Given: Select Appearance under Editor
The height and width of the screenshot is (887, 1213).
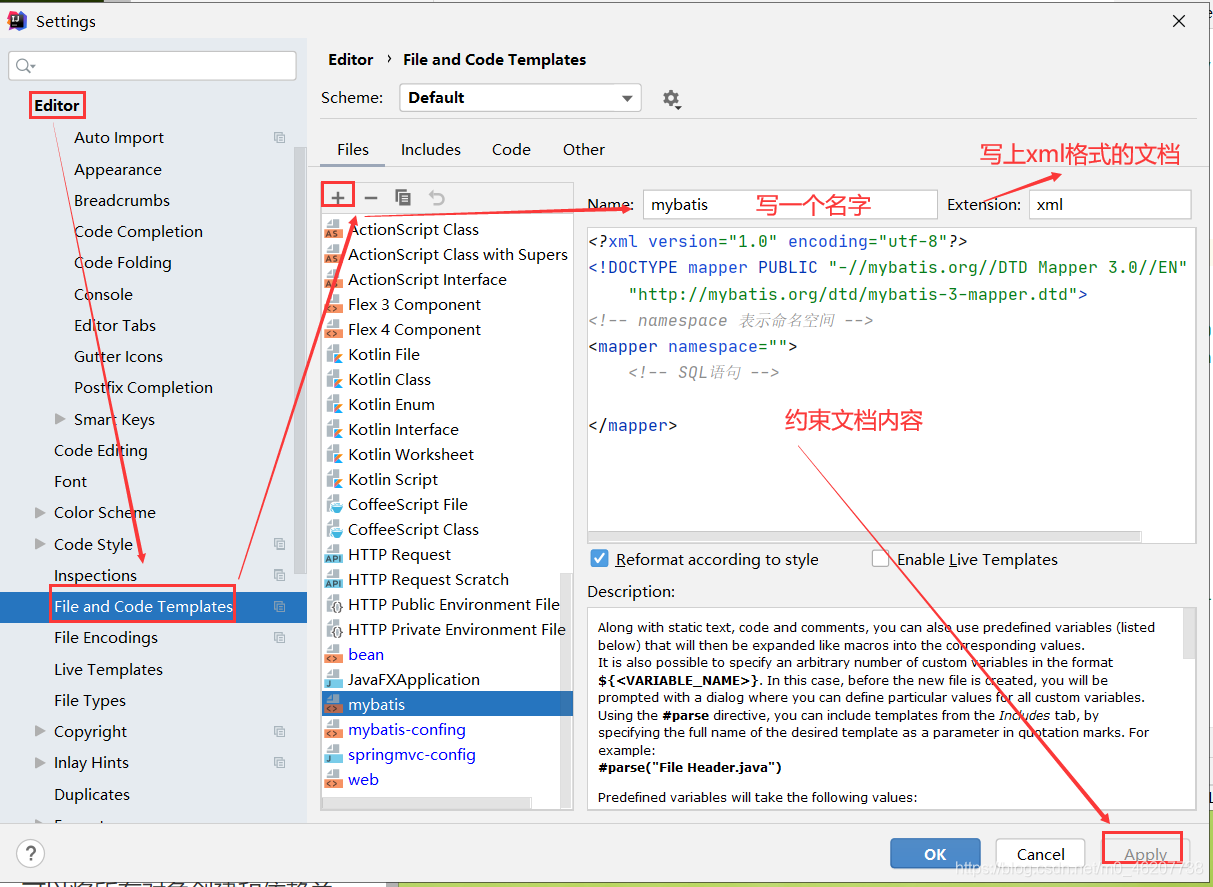Looking at the screenshot, I should point(118,170).
